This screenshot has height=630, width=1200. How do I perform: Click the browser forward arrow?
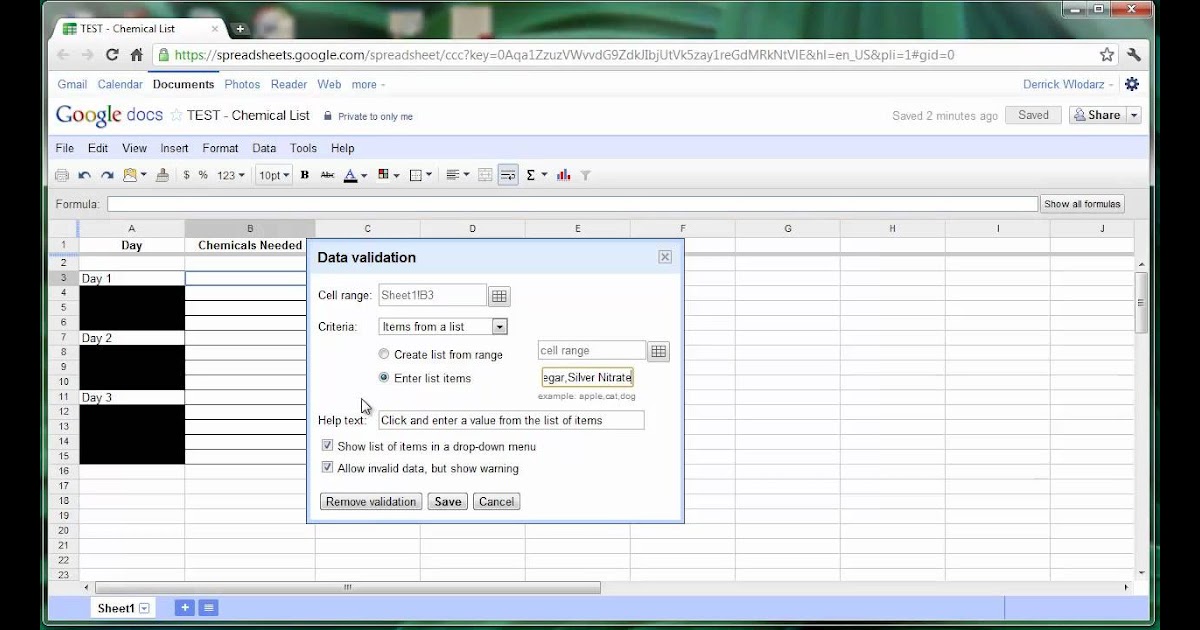tap(87, 55)
